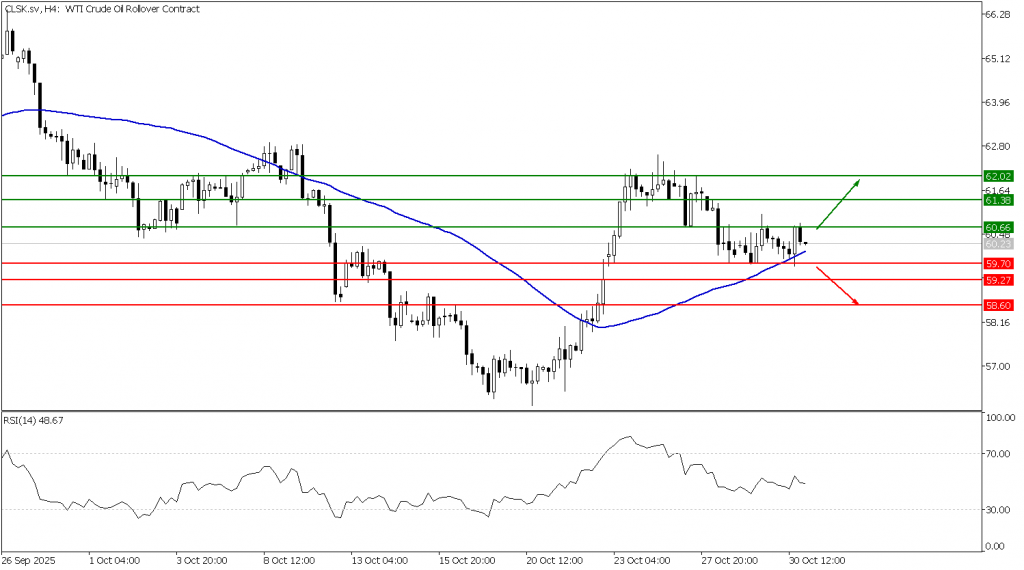Select the RSI 0.00 axis value

(x=995, y=546)
